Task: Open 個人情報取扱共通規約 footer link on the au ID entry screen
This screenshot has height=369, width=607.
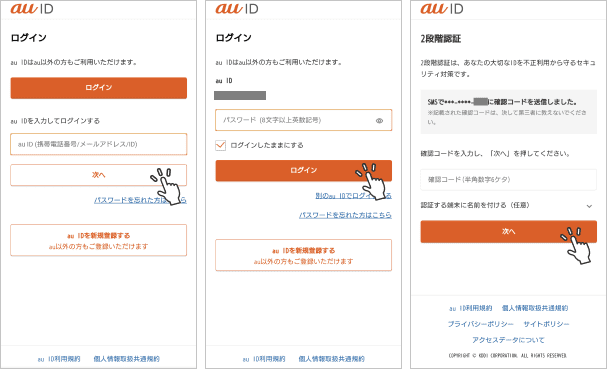Action: pyautogui.click(x=127, y=359)
